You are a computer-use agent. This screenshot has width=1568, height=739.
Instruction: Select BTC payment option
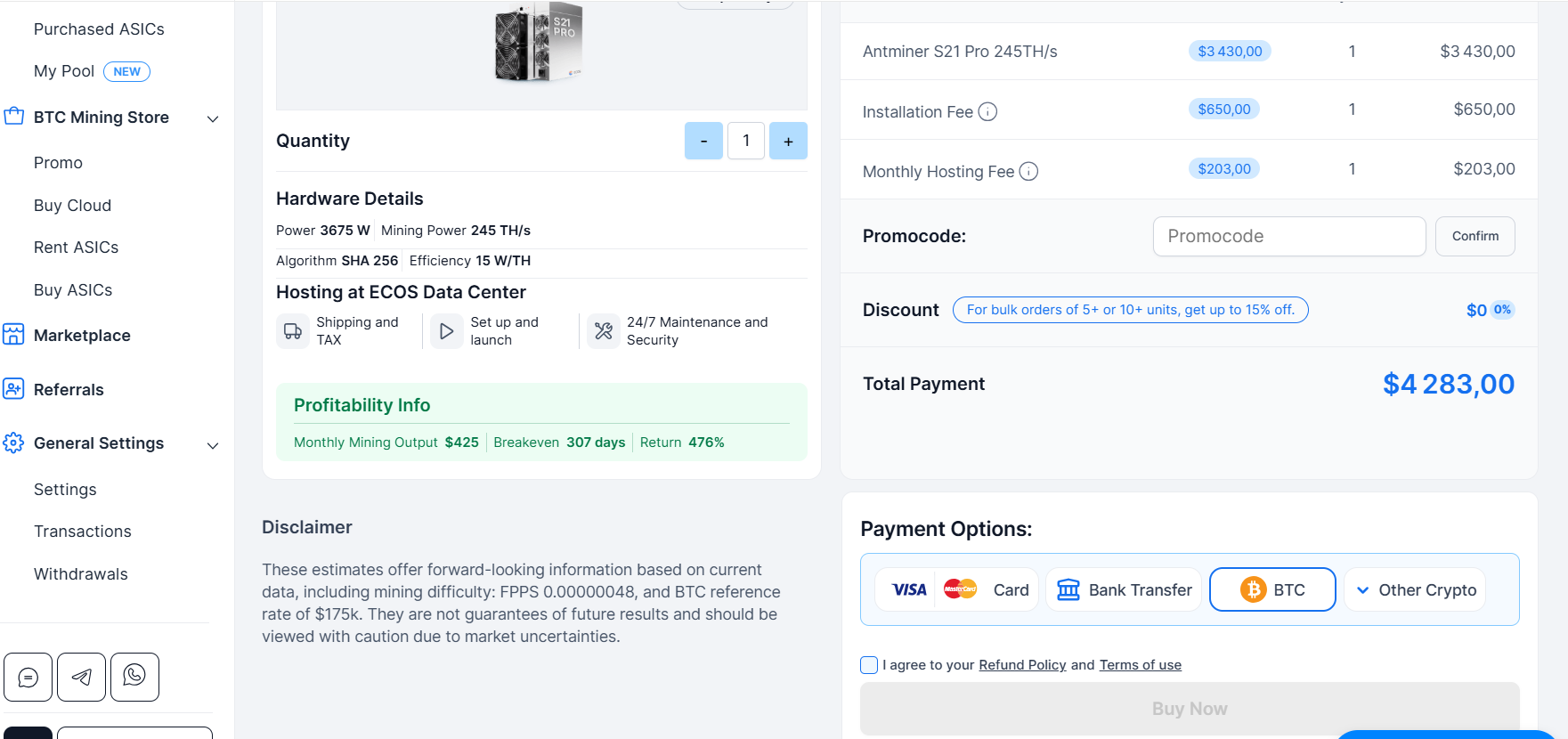coord(1271,589)
